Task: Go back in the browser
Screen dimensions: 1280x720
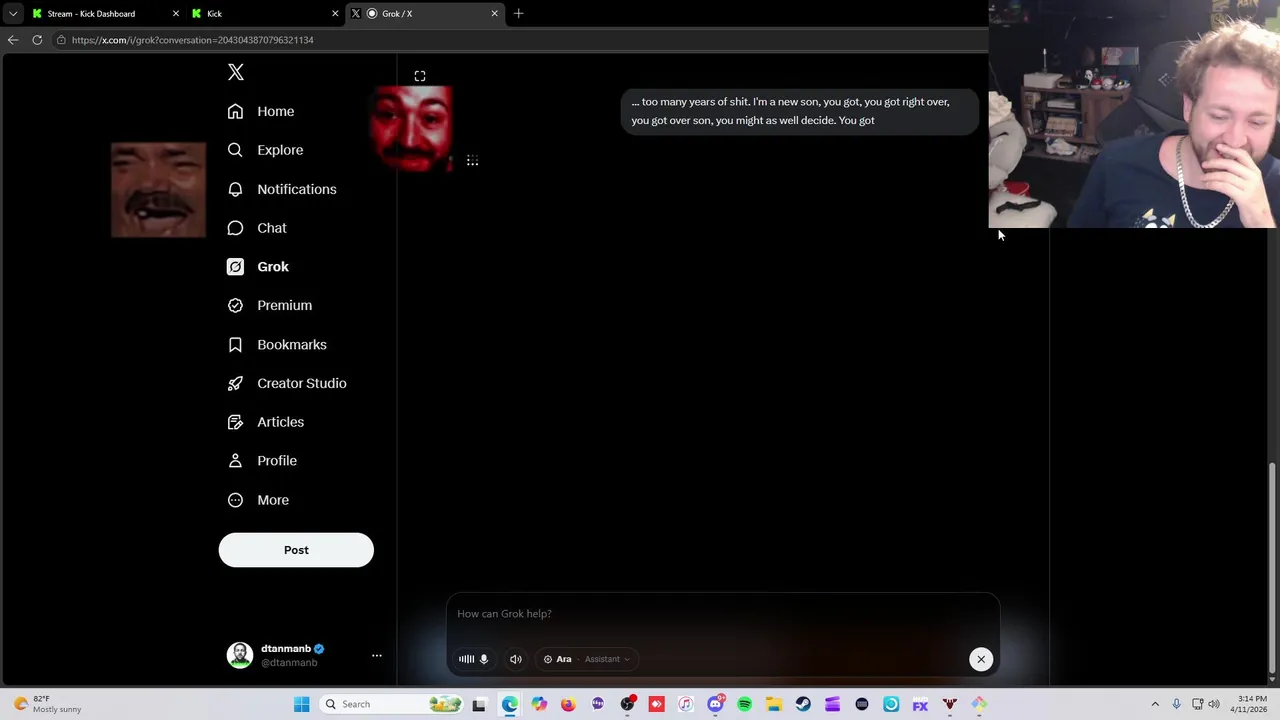Action: click(x=12, y=40)
